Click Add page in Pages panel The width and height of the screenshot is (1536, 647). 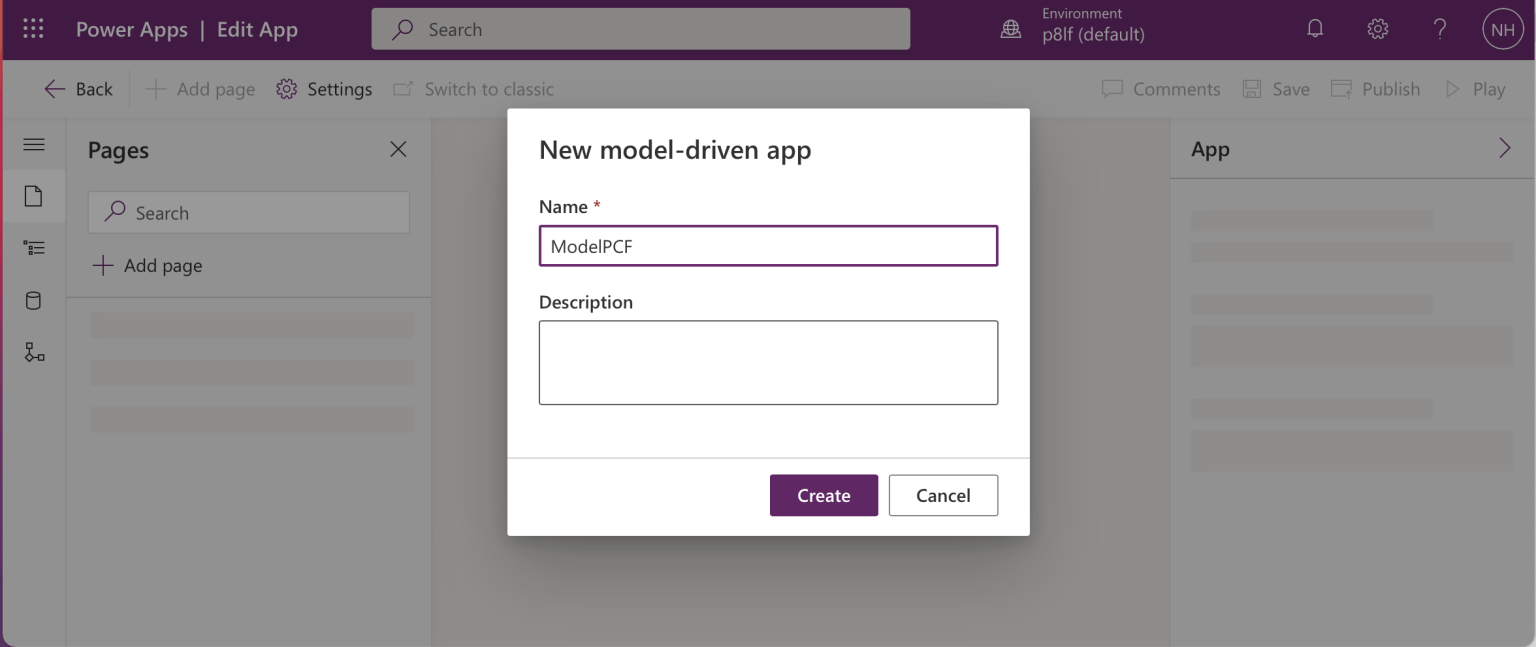point(147,265)
